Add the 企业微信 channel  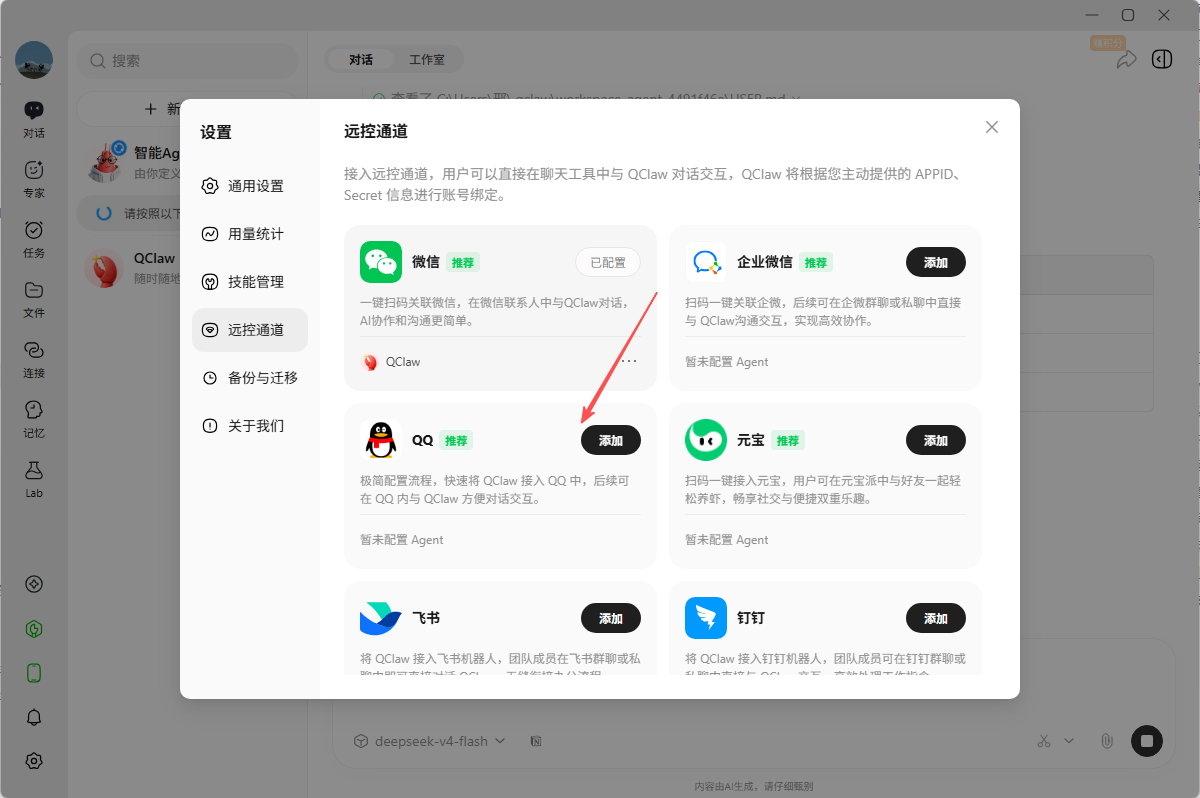[936, 262]
